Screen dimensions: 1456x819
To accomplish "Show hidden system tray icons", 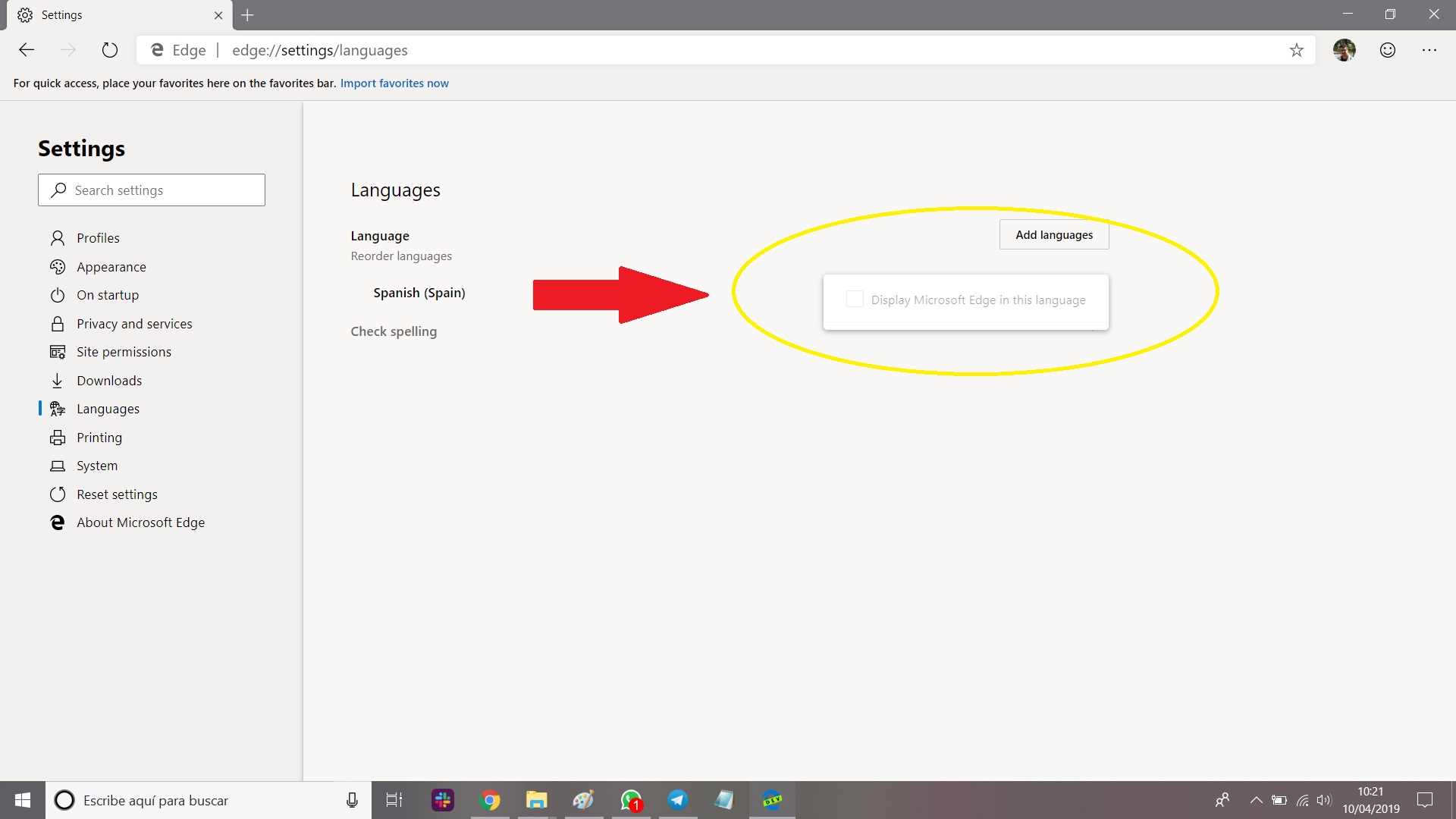I will (1257, 800).
